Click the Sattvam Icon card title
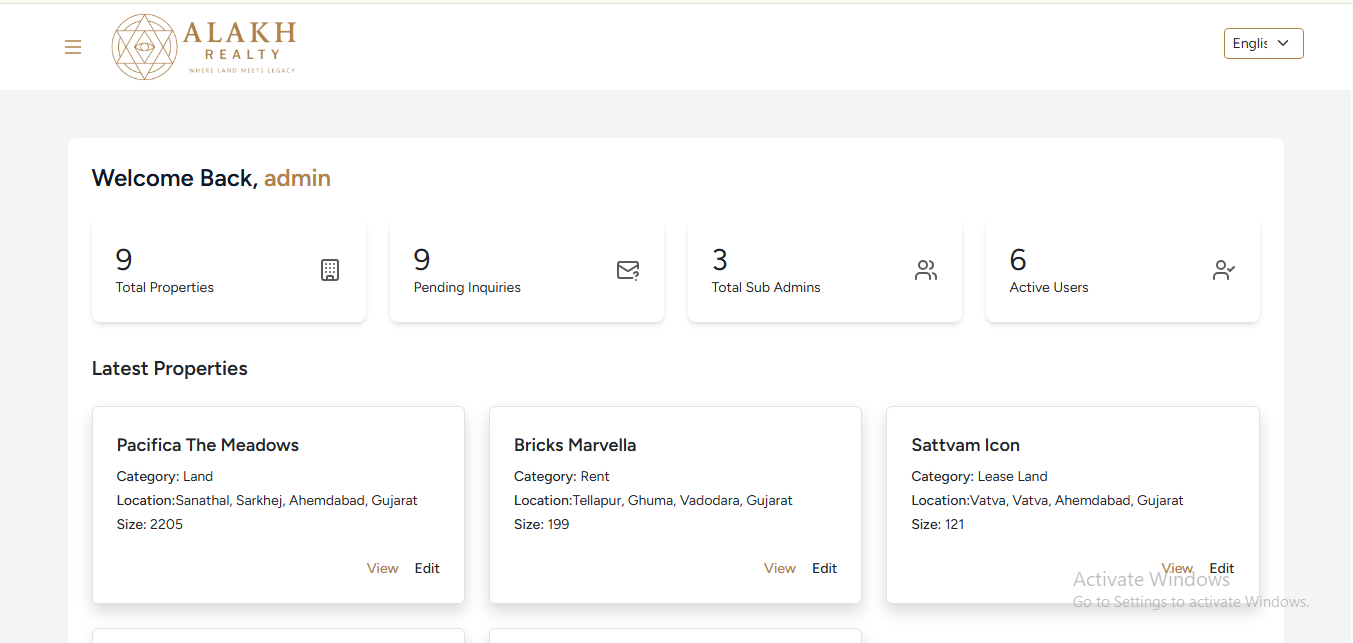The image size is (1353, 643). click(965, 445)
